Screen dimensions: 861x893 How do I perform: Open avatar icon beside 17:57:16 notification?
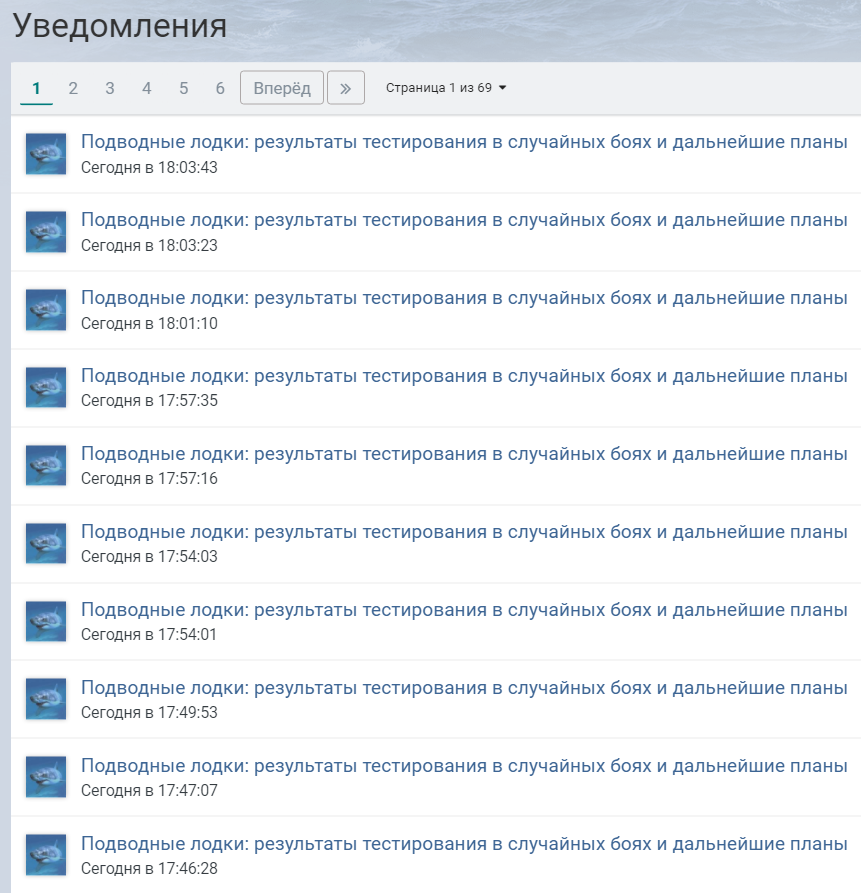pos(46,466)
